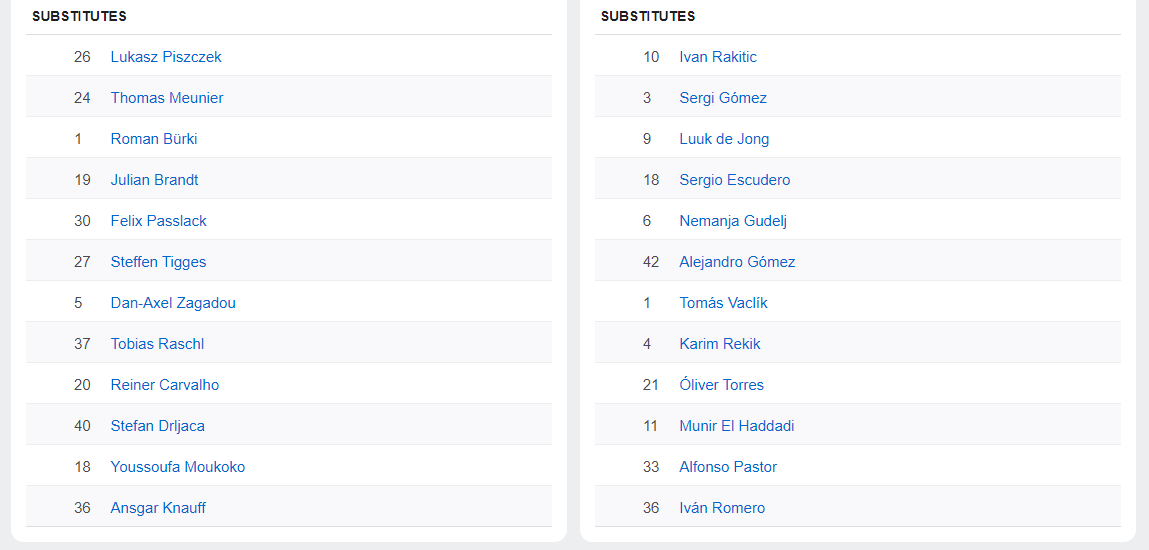Select substitute Roman Bürki
Viewport: 1149px width, 550px height.
point(154,139)
